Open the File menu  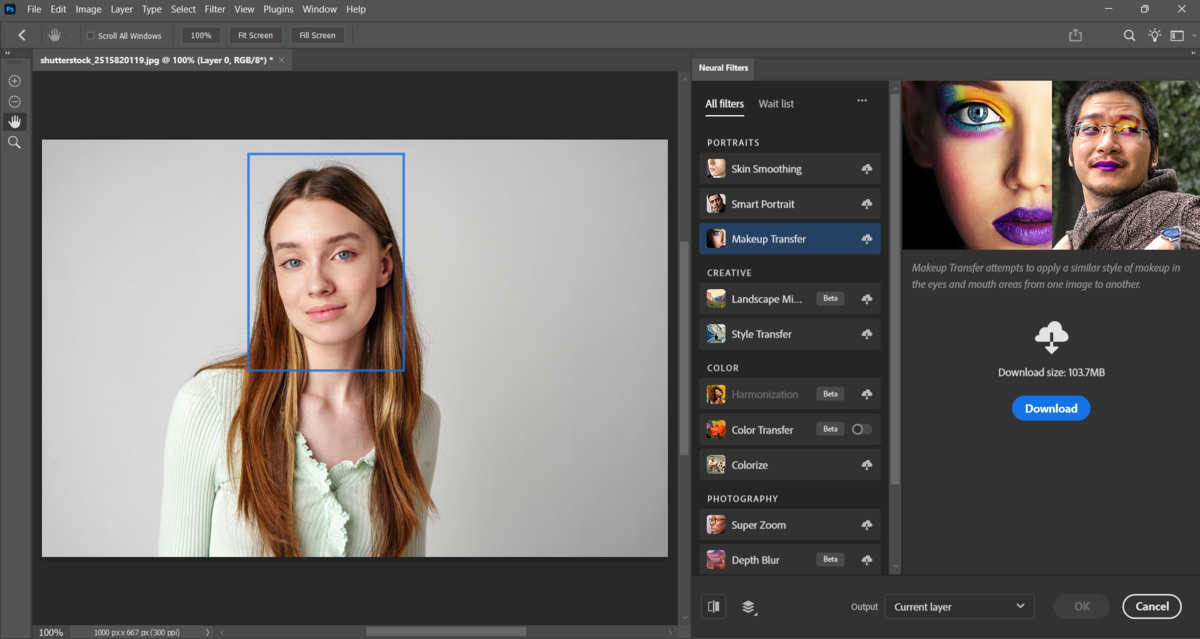pyautogui.click(x=34, y=9)
